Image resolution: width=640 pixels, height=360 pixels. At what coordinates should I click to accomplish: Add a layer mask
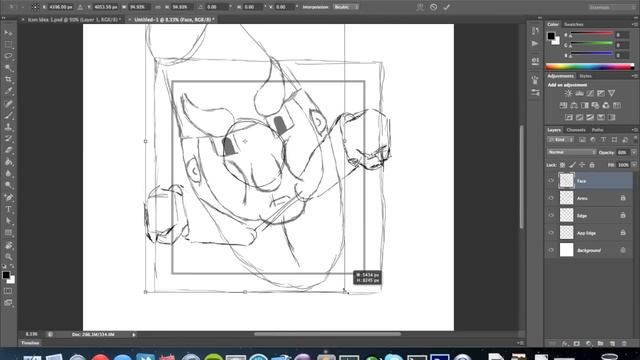(x=576, y=344)
